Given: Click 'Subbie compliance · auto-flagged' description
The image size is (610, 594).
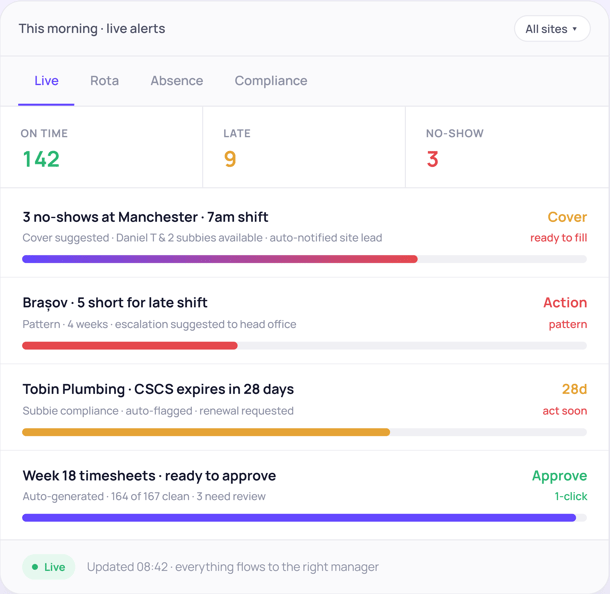Looking at the screenshot, I should [158, 411].
